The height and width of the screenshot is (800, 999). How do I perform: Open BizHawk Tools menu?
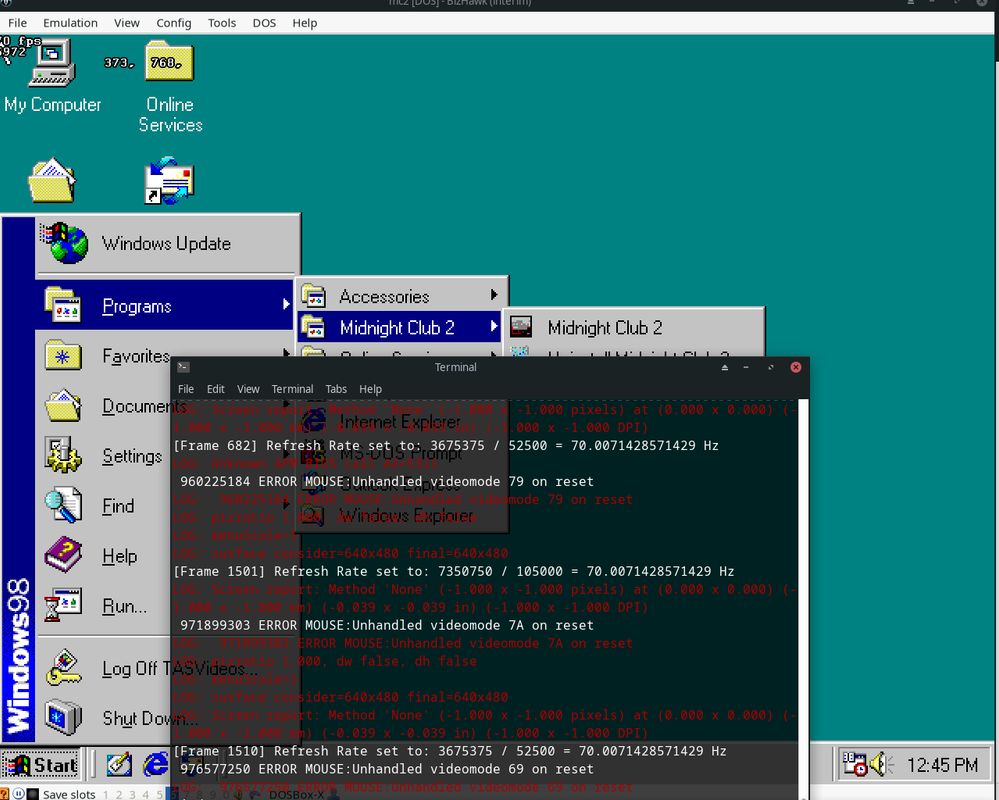[222, 23]
